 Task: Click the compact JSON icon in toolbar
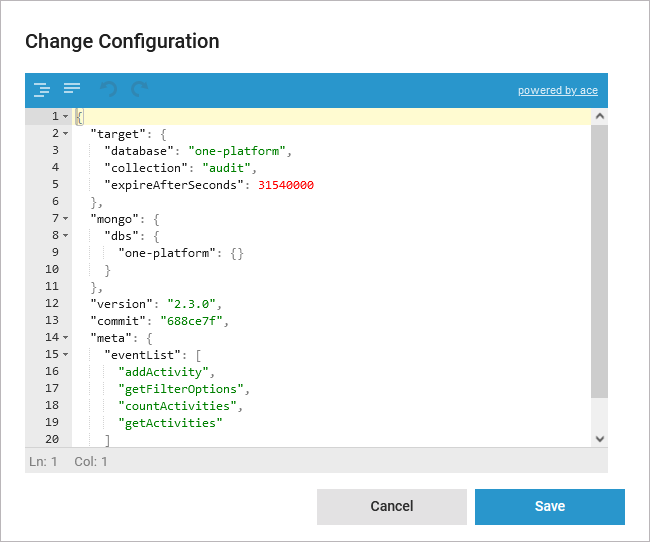[x=72, y=89]
